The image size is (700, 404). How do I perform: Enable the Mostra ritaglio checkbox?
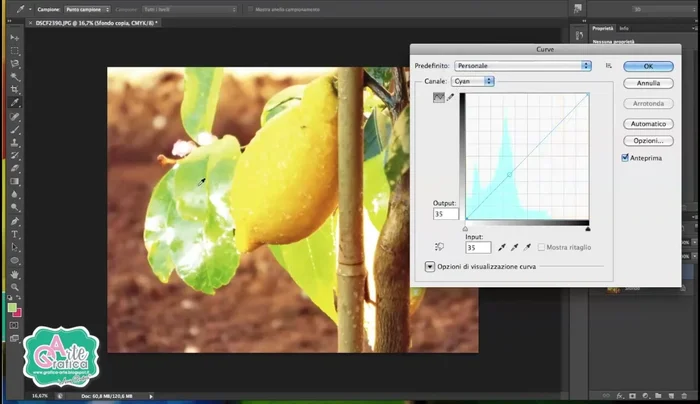[542, 247]
